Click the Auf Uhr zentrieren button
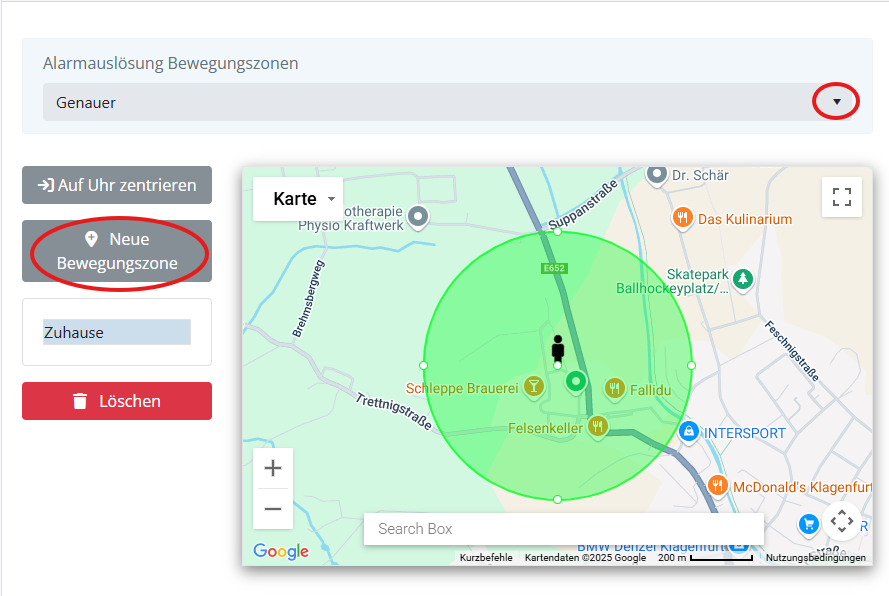Viewport: 889px width, 596px height. tap(117, 185)
